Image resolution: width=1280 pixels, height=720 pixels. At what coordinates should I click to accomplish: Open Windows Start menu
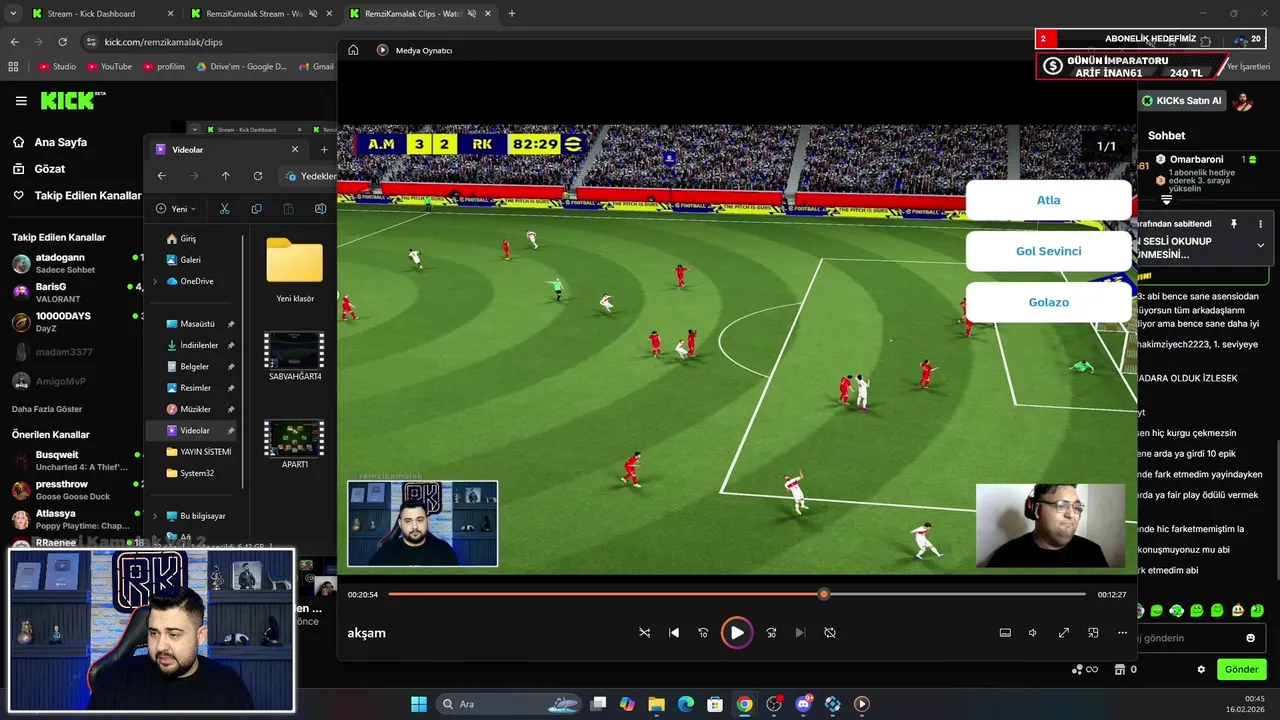418,704
